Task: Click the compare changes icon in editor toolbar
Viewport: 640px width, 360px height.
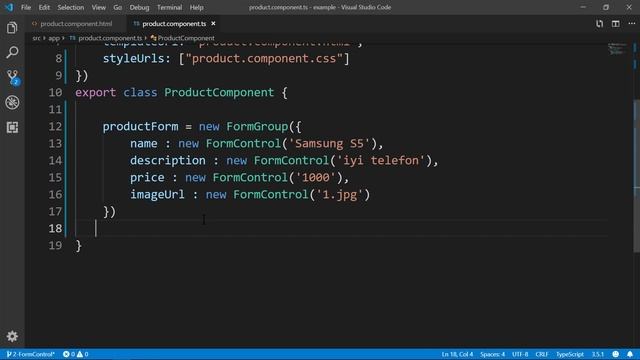Action: [x=599, y=24]
